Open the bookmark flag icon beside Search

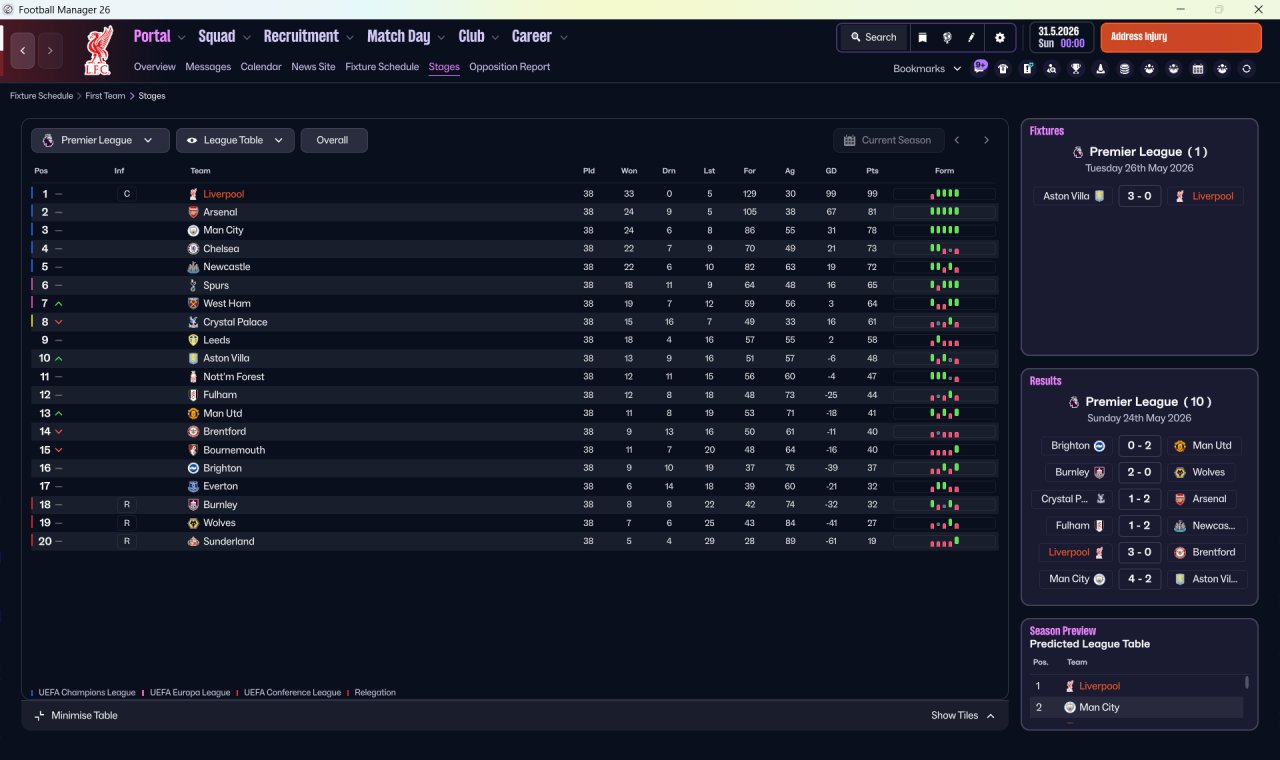coord(923,37)
